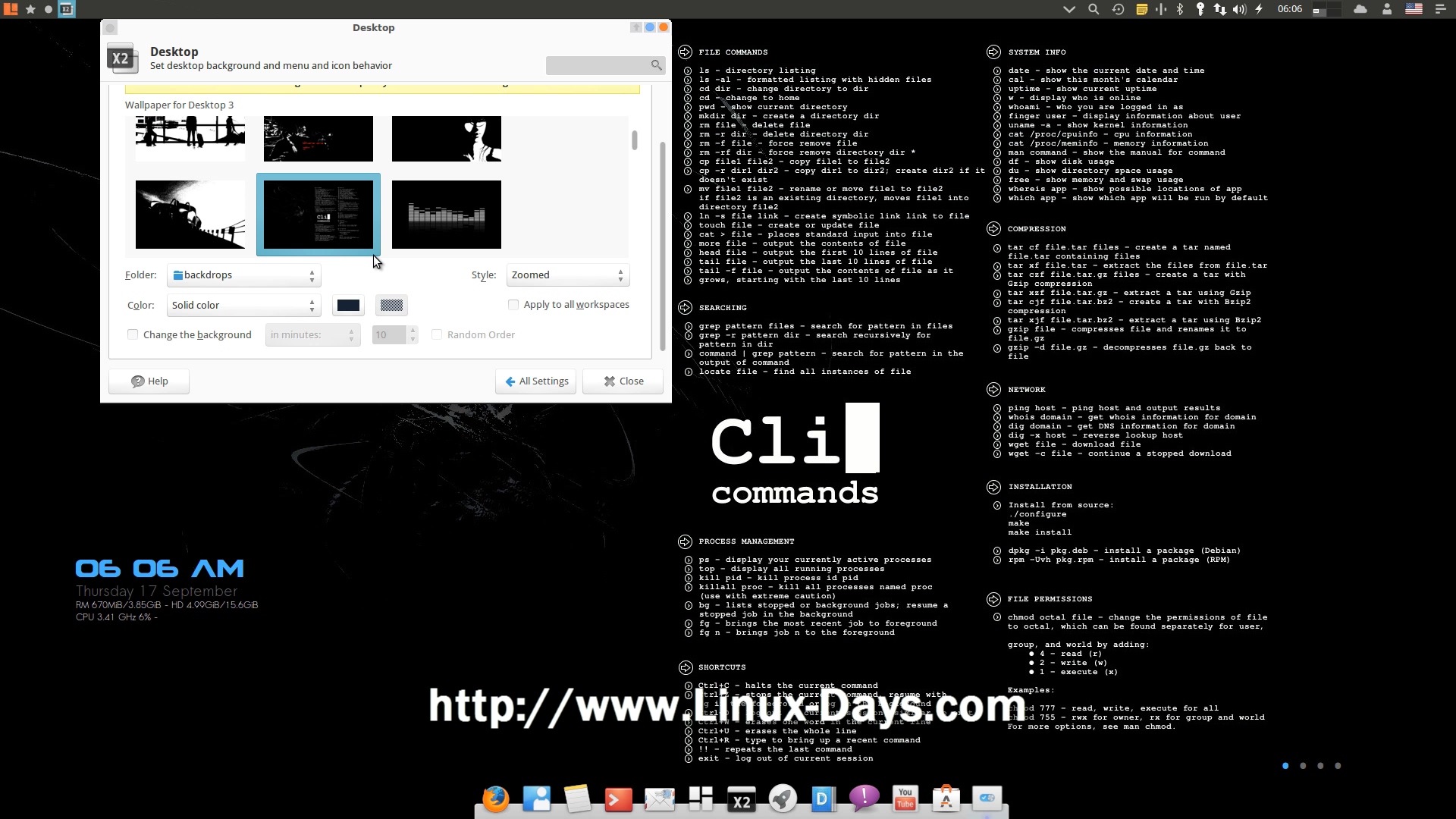Open the 'in minutes:' interval dropdown
The image size is (1456, 819).
coord(312,334)
